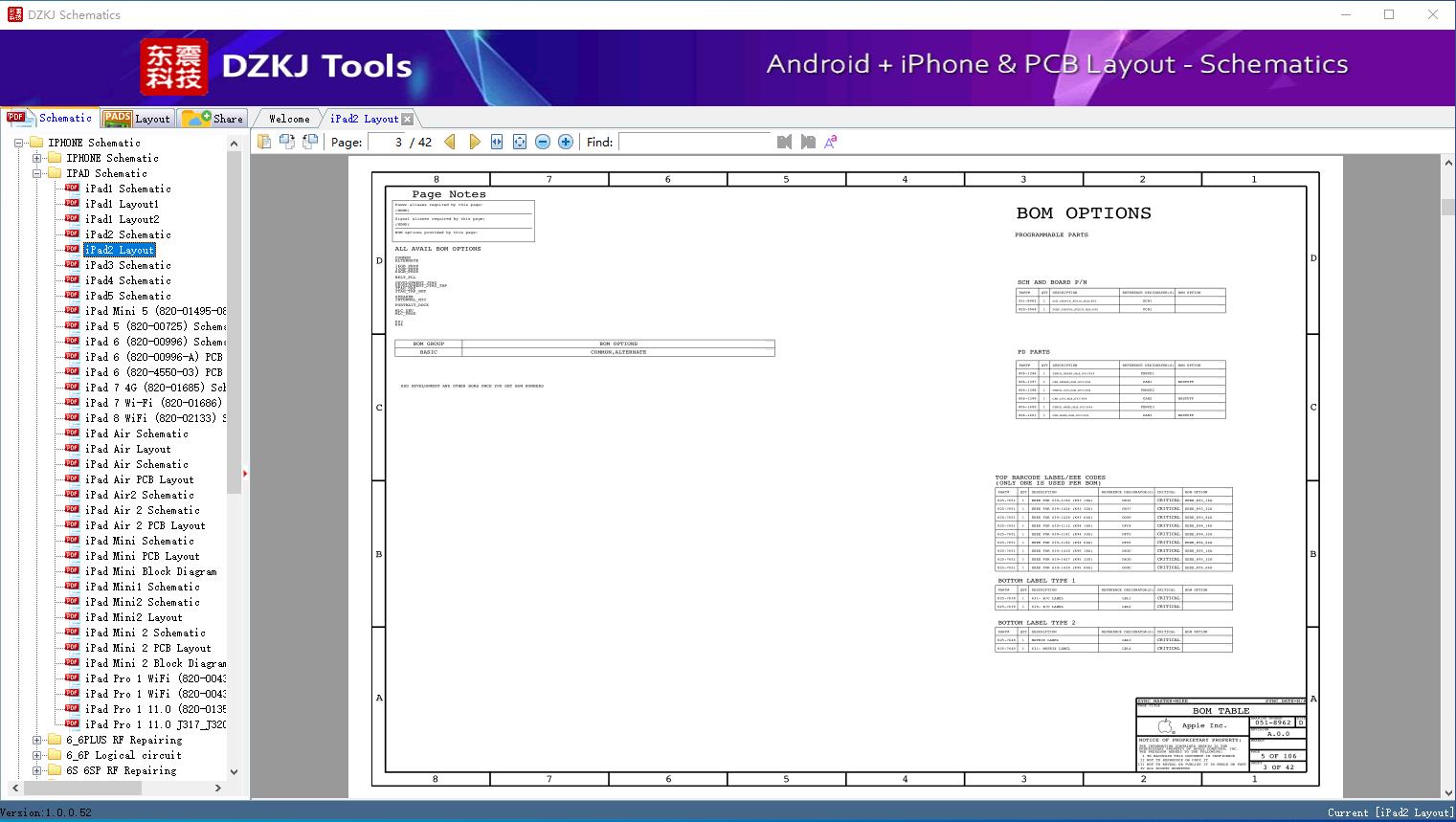Open iPad 7 Wi-Fi (820-01686) file
1456x822 pixels.
[153, 403]
